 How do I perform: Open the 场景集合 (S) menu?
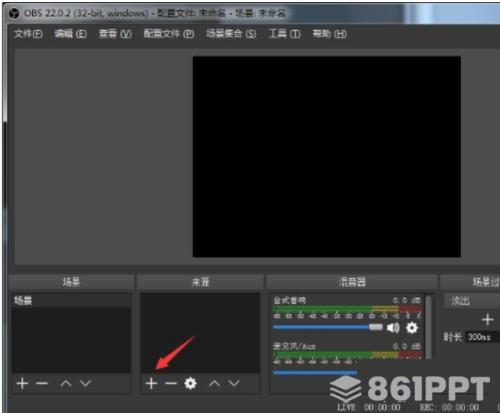(231, 34)
